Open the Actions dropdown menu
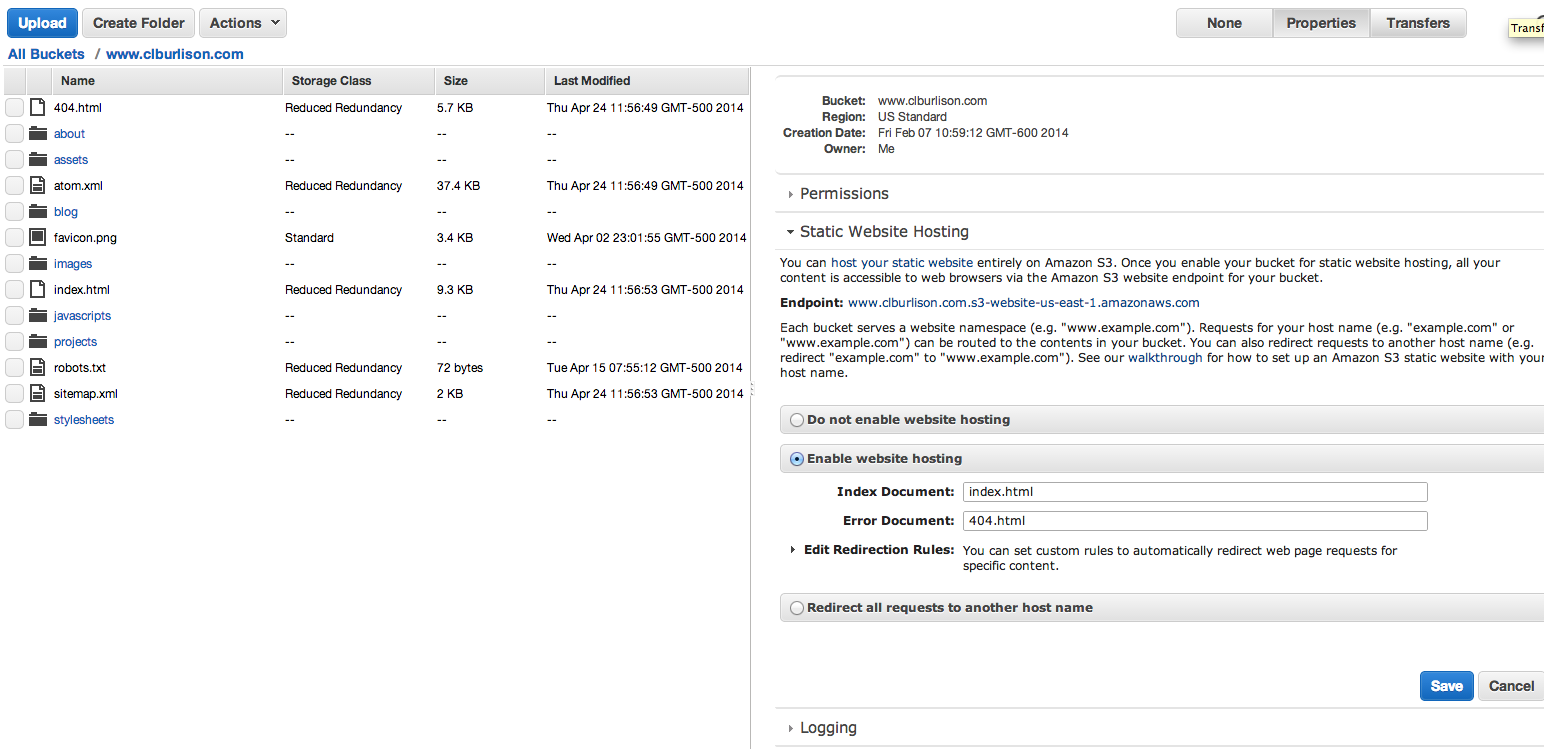Image resolution: width=1544 pixels, height=749 pixels. [x=243, y=23]
